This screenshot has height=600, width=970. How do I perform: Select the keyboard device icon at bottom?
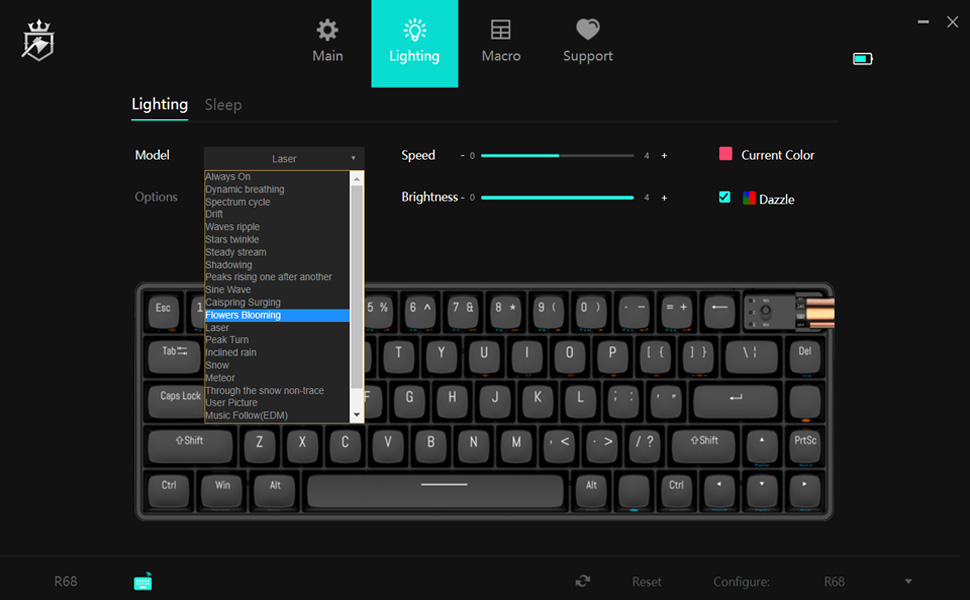[x=143, y=581]
